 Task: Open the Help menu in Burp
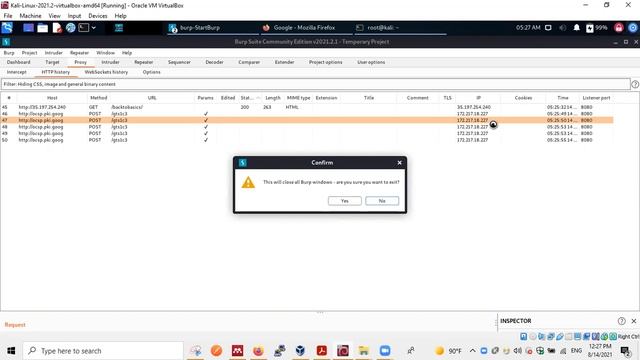pyautogui.click(x=127, y=53)
